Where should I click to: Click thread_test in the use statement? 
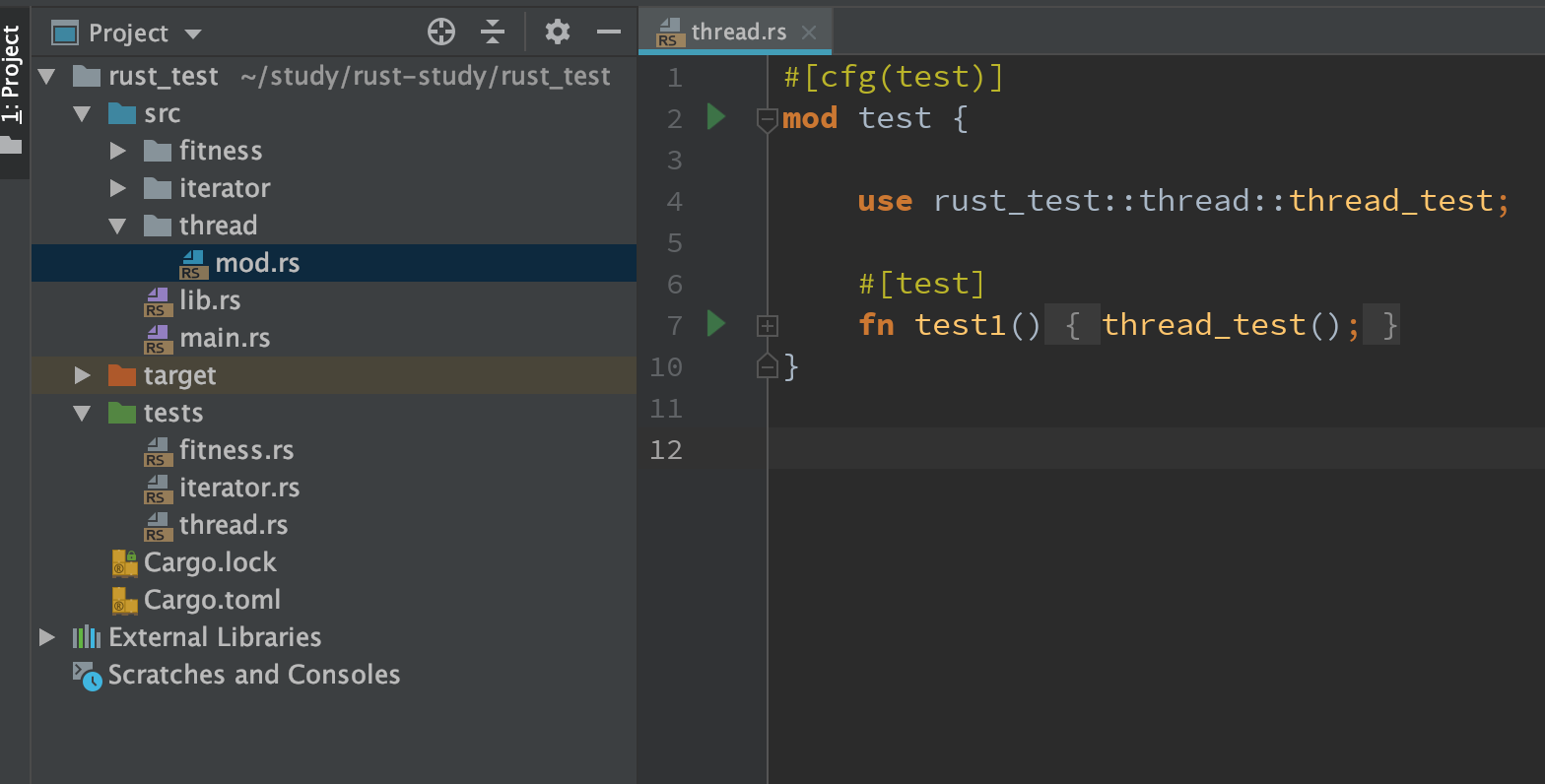pos(1390,201)
